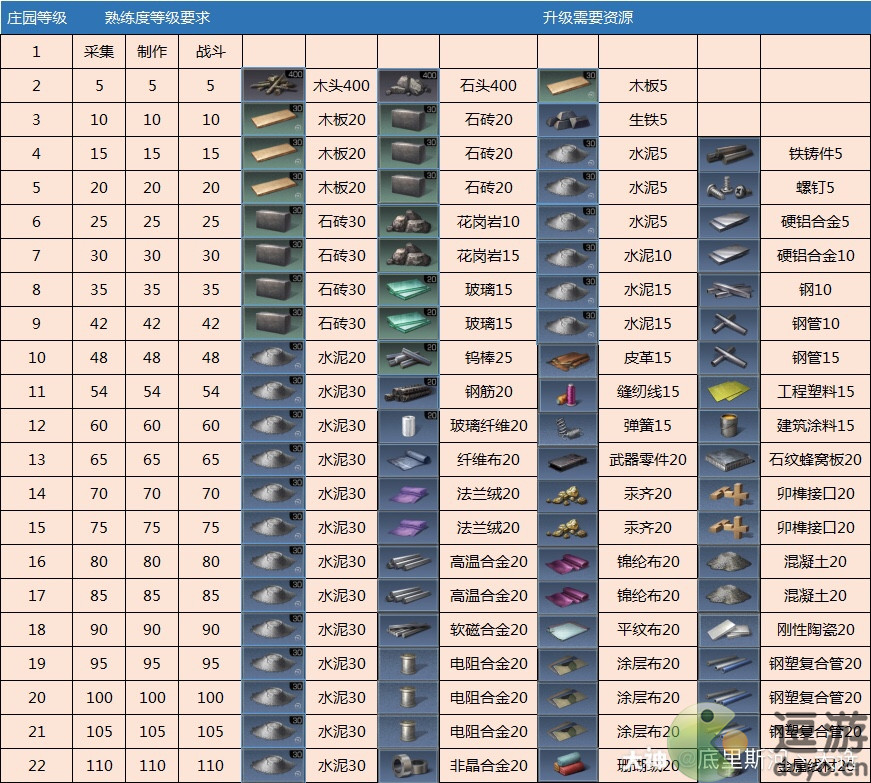Click the 庄园等级 column header
871x783 pixels.
pos(37,18)
